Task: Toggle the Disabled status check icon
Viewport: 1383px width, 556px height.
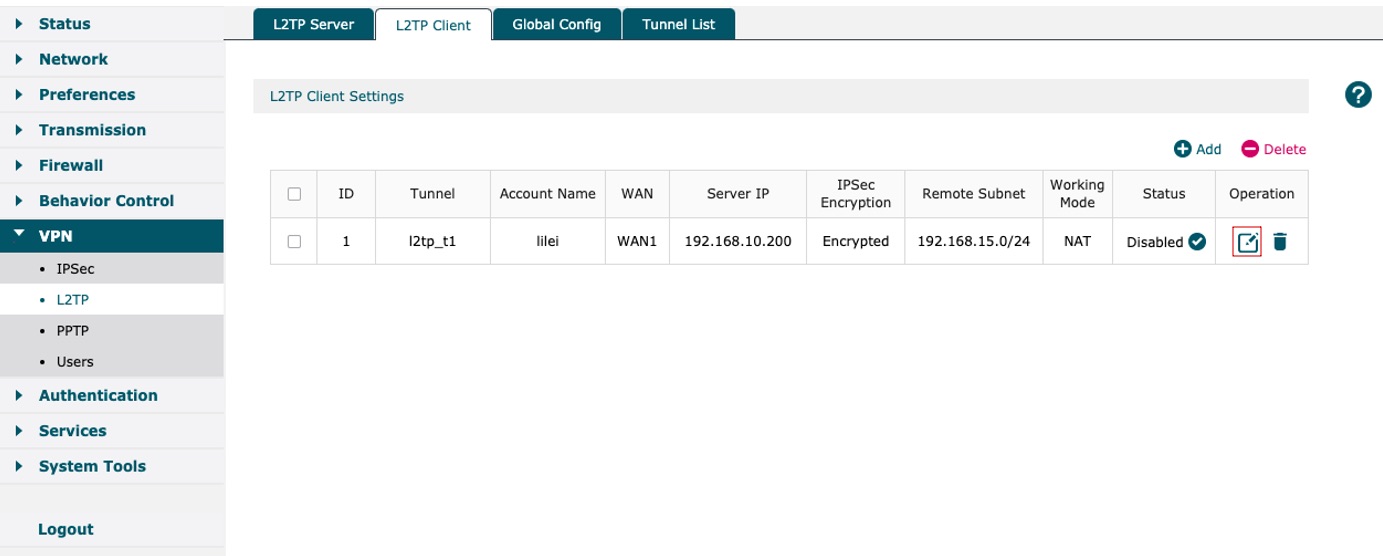Action: 1197,241
